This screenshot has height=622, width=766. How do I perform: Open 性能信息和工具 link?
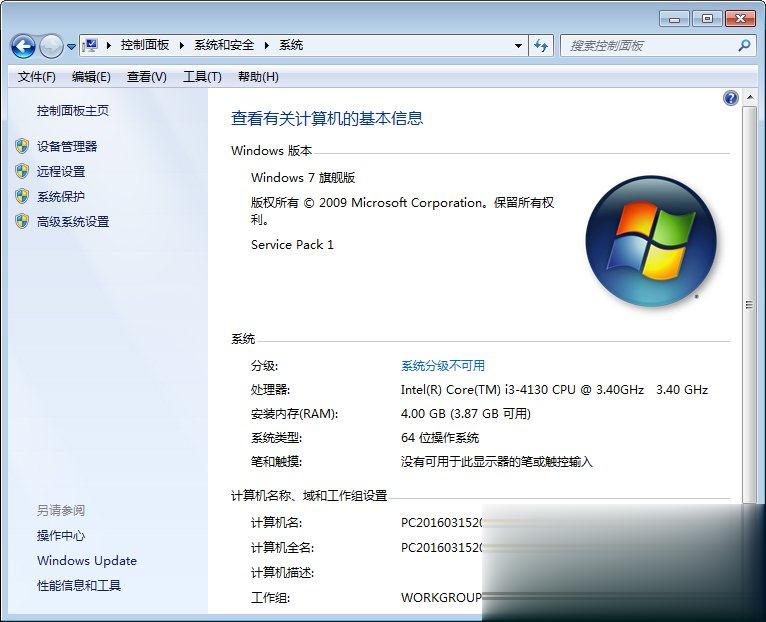[x=79, y=585]
